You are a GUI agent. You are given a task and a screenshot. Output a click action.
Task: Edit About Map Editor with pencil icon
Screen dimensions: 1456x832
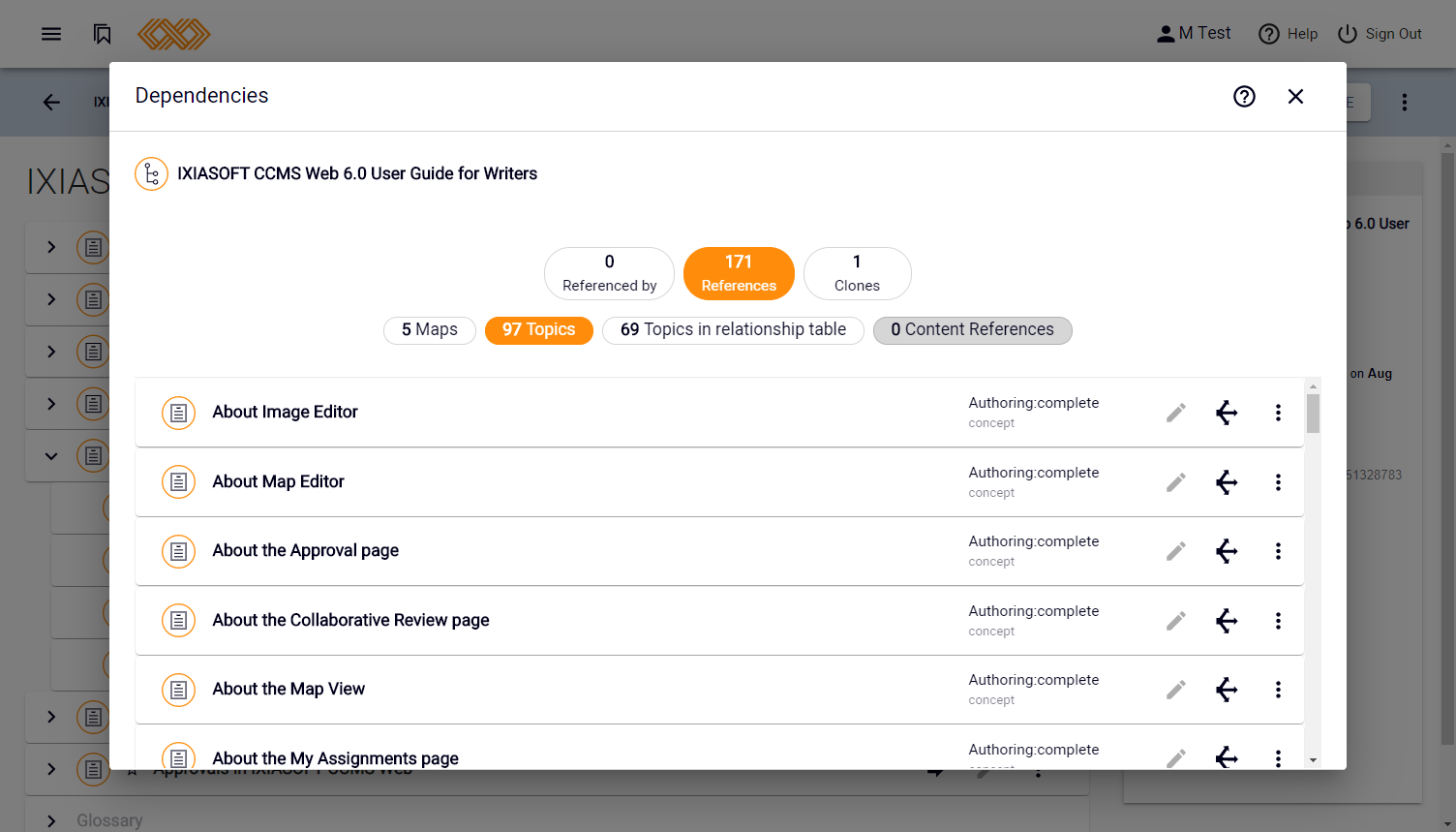[1176, 482]
